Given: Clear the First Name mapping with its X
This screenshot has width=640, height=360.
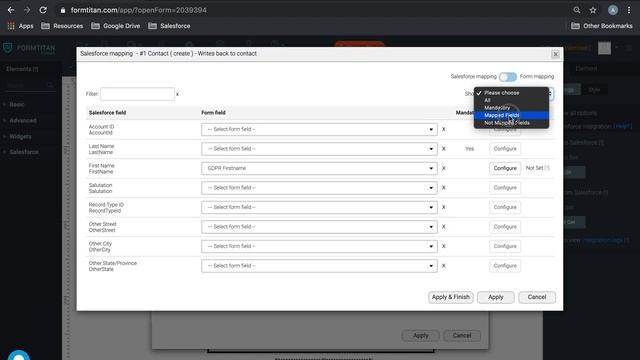Looking at the screenshot, I should click(x=444, y=168).
